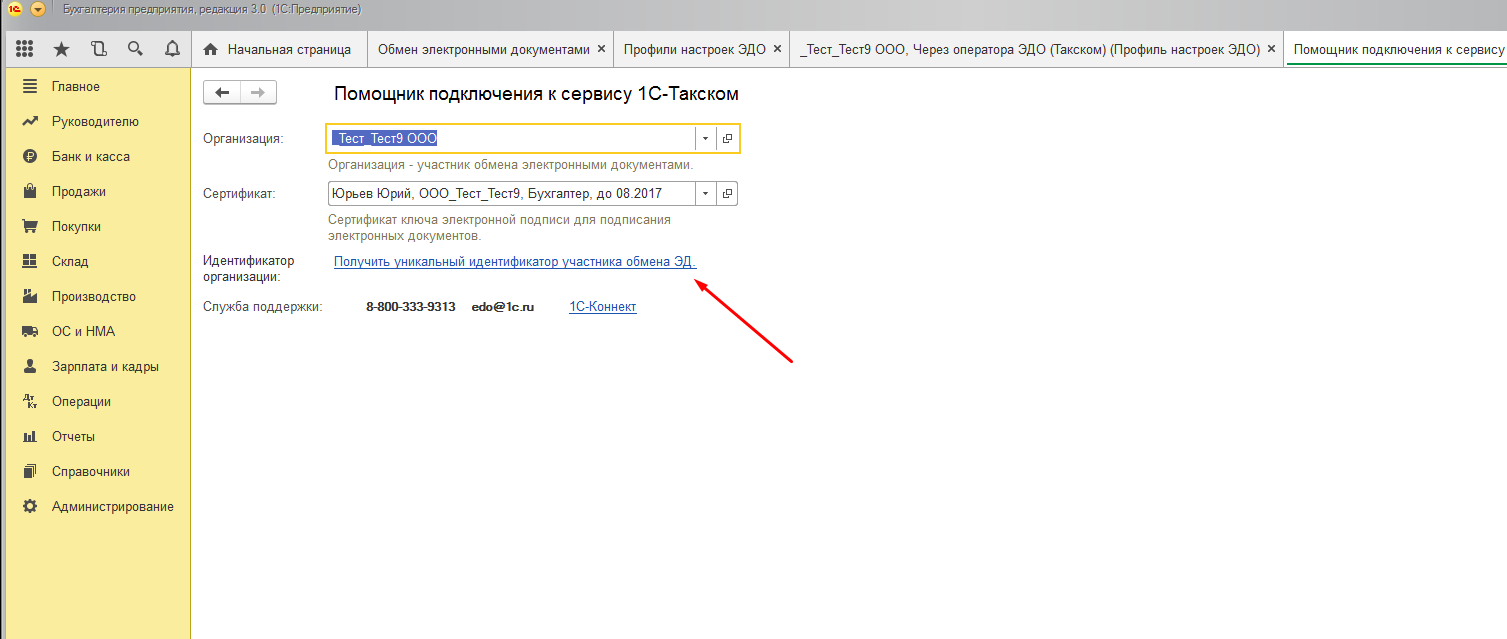This screenshot has width=1507, height=639.
Task: Click the Организация input field
Action: pyautogui.click(x=511, y=139)
